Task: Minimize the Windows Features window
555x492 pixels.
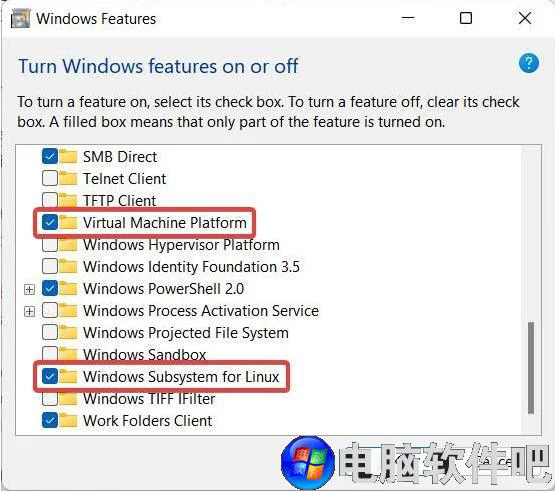Action: click(408, 18)
